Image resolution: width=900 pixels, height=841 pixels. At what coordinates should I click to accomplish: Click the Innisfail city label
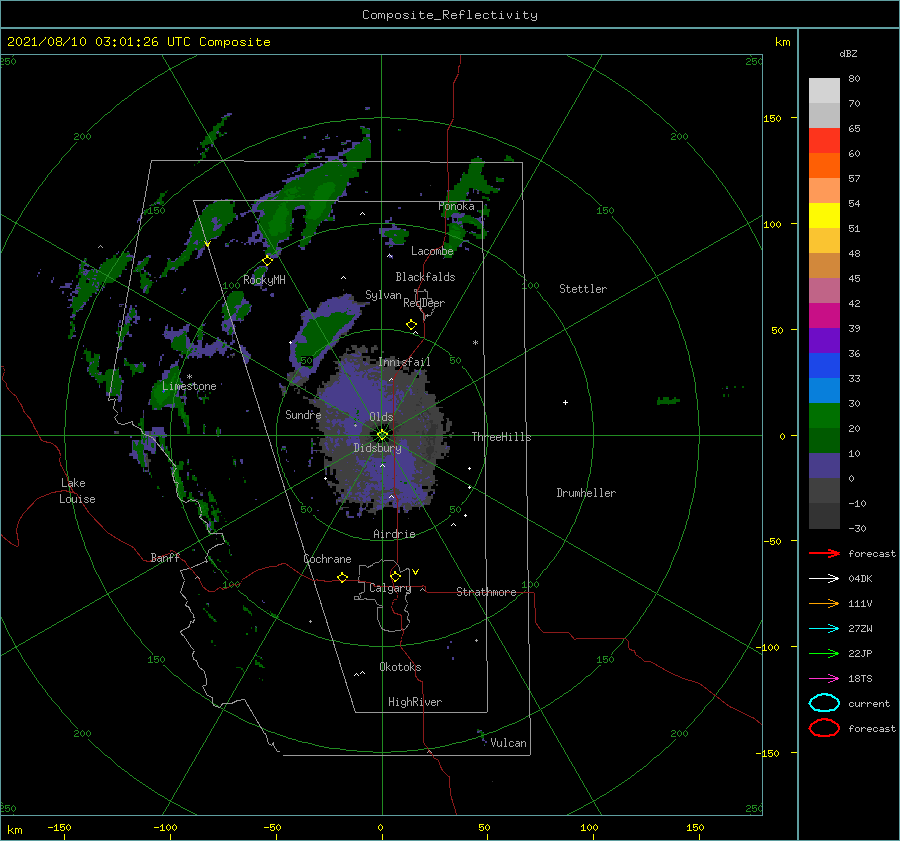[x=404, y=362]
